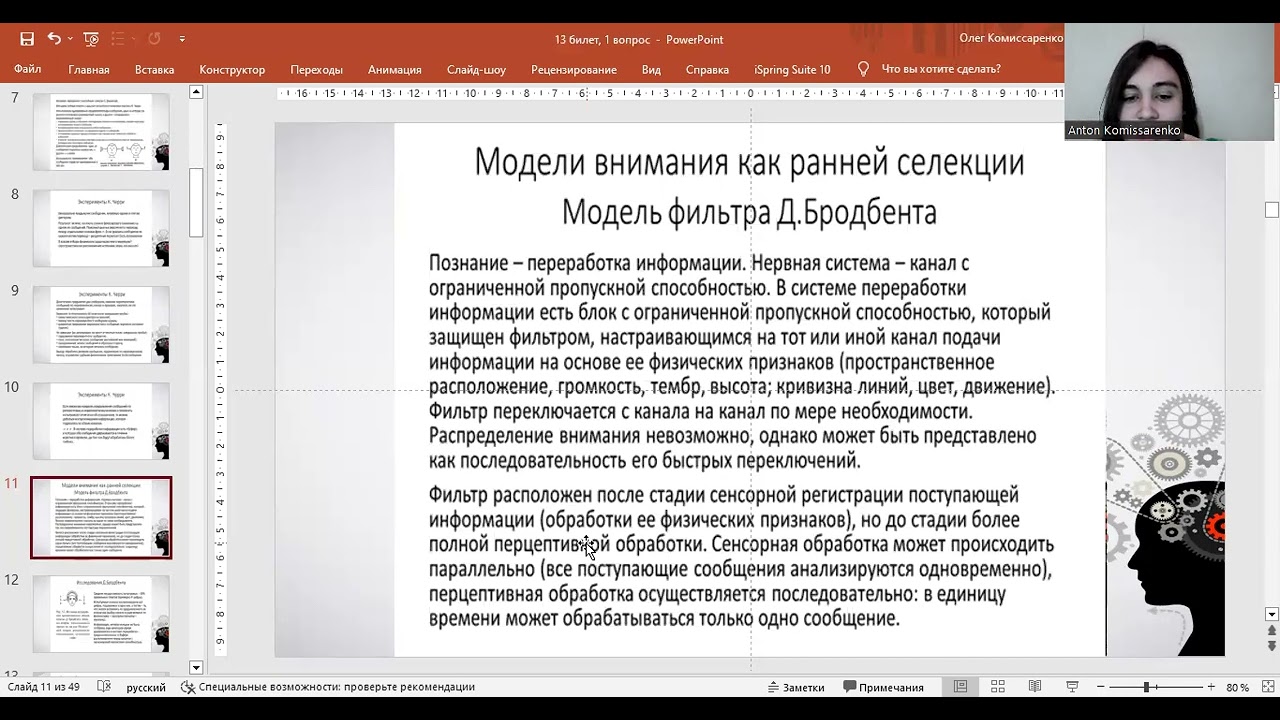
Task: Open the Конструктор ribbon tab
Action: click(x=232, y=69)
